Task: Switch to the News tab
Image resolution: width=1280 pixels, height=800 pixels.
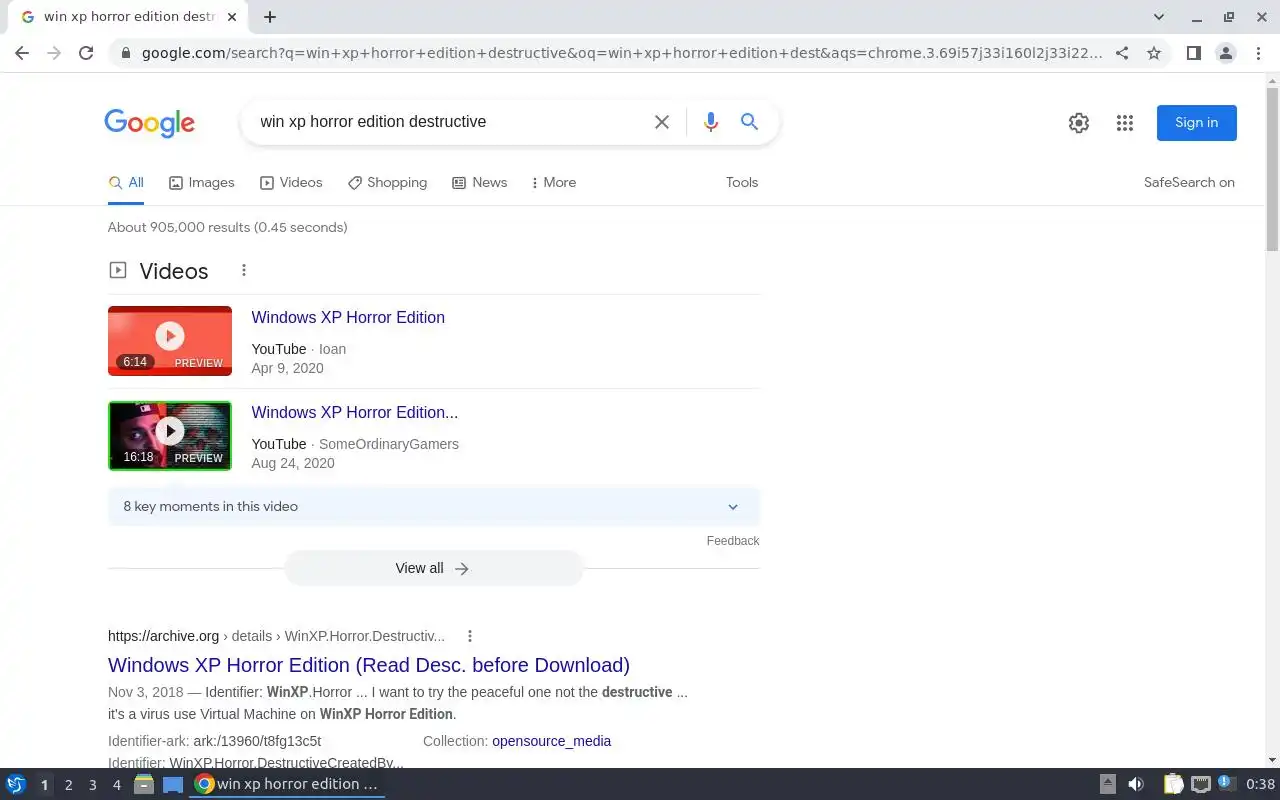Action: click(480, 183)
